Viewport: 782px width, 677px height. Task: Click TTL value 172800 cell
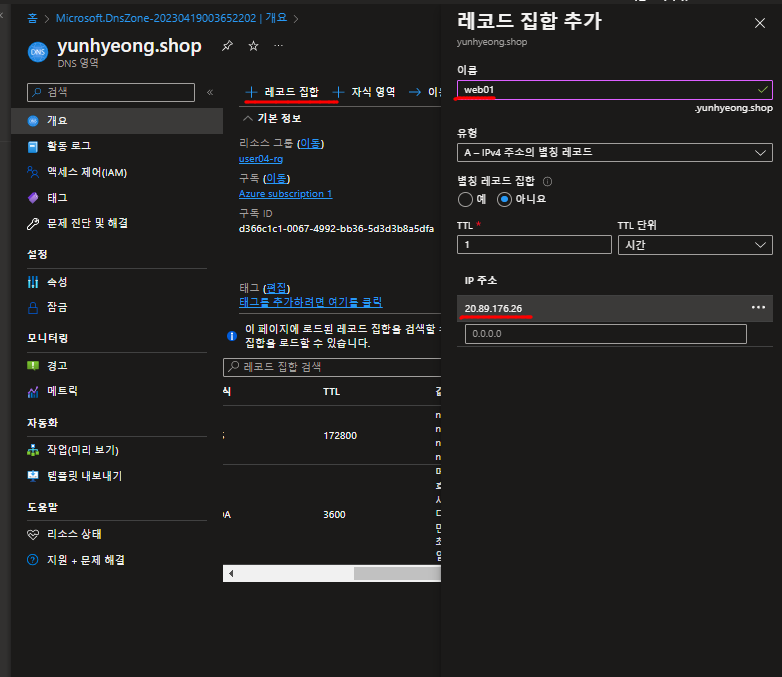[340, 436]
